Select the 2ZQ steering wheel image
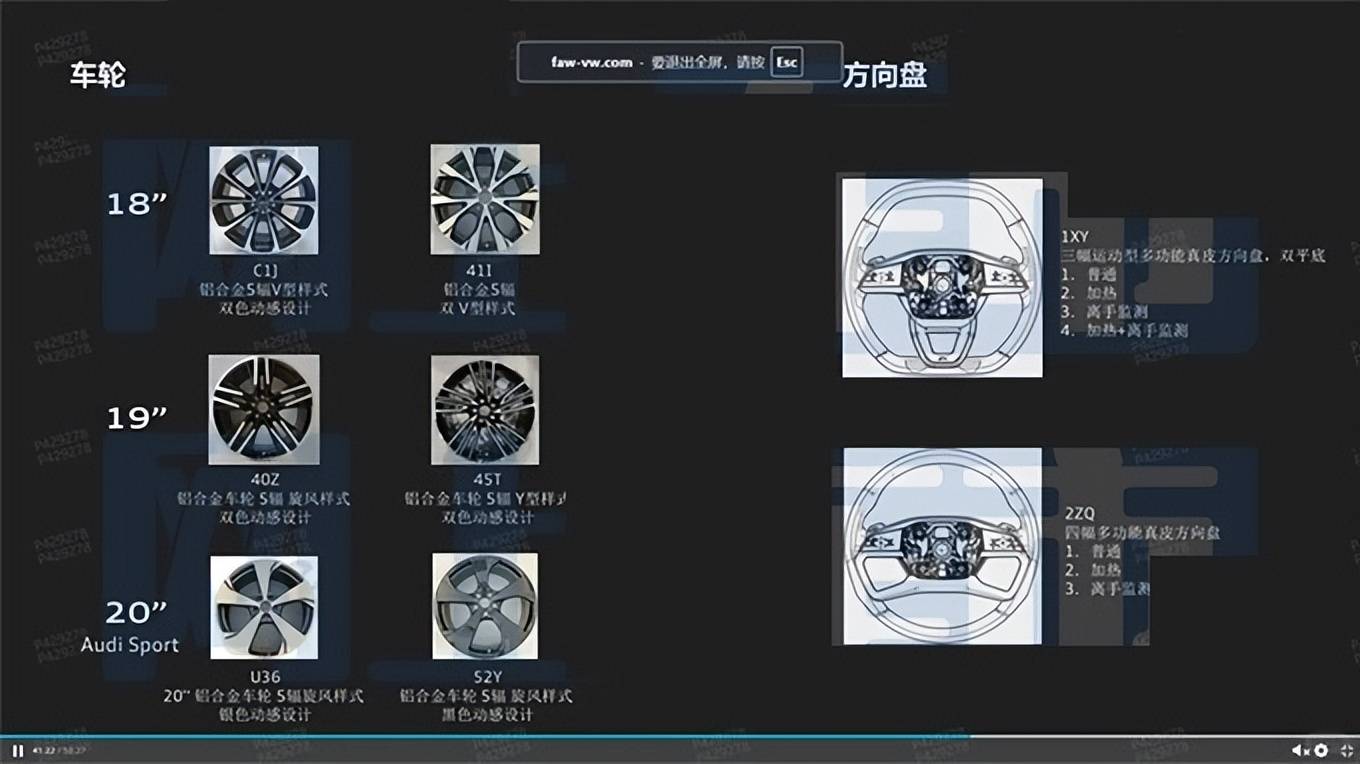Viewport: 1360px width, 764px height. click(x=942, y=546)
